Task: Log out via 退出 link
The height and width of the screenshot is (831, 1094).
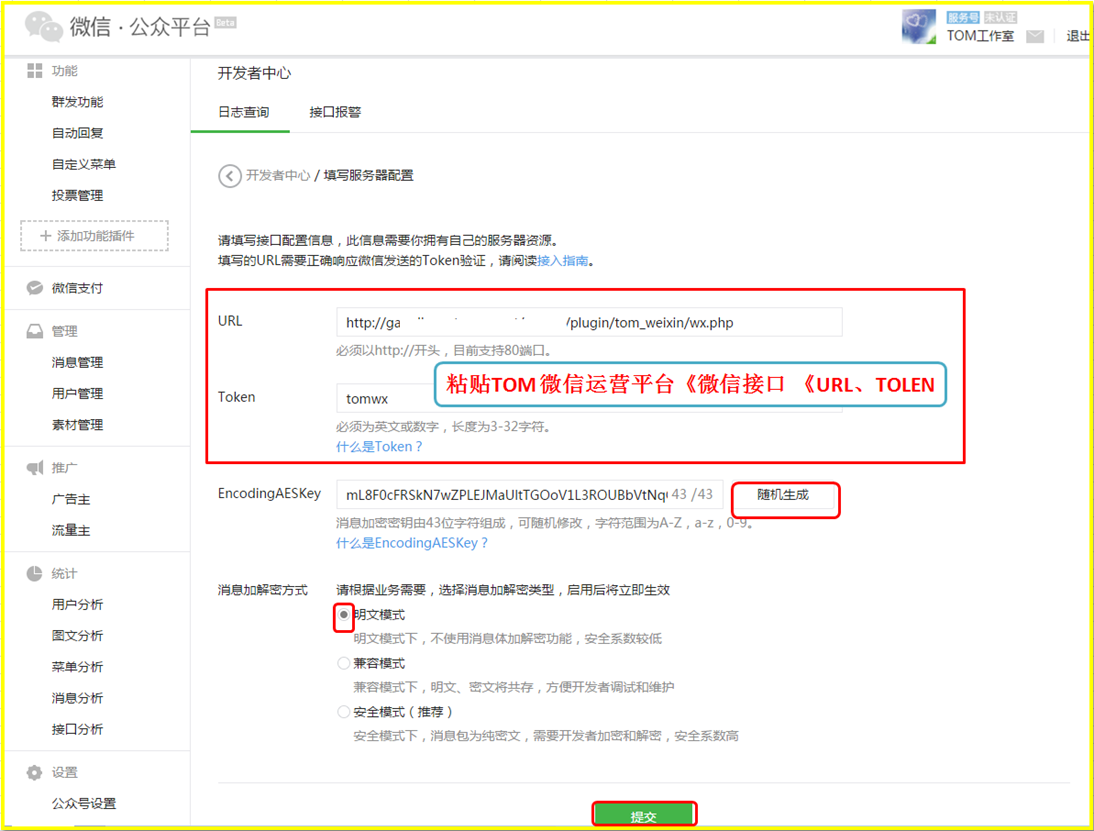Action: [x=1077, y=36]
